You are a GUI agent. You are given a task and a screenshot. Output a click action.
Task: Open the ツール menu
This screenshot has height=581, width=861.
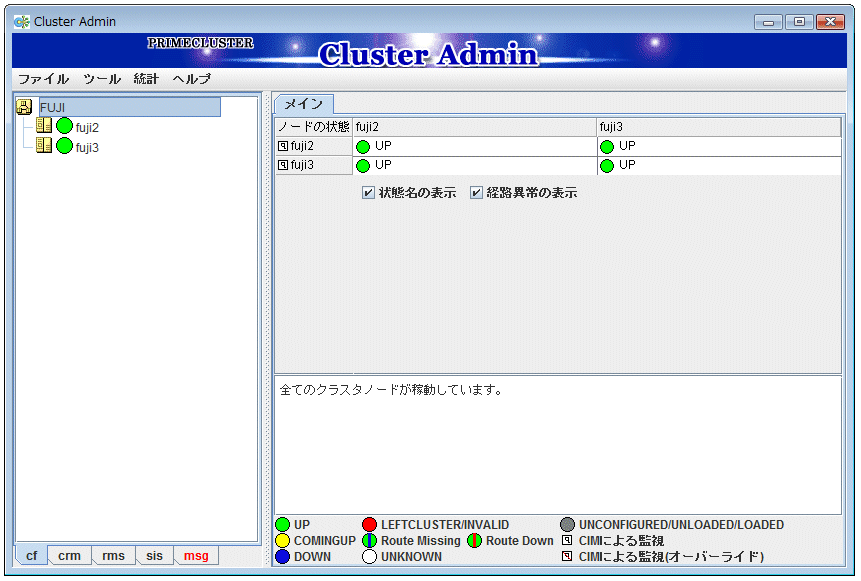(x=101, y=79)
